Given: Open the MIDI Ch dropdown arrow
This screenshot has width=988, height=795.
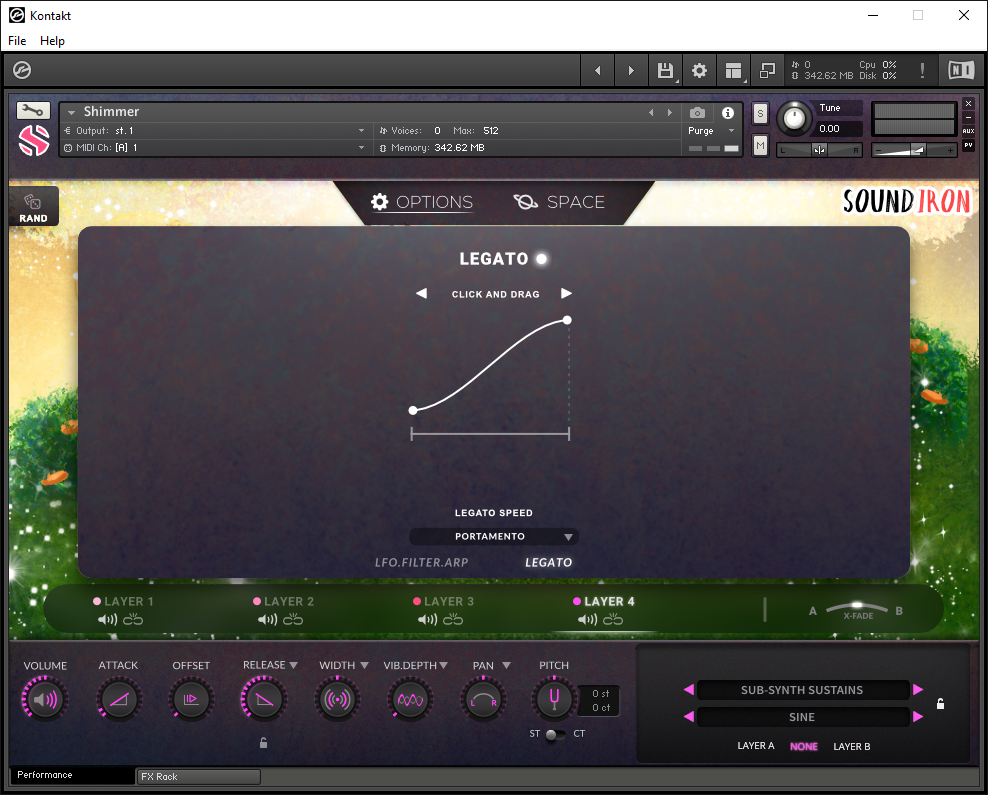Looking at the screenshot, I should (x=361, y=147).
